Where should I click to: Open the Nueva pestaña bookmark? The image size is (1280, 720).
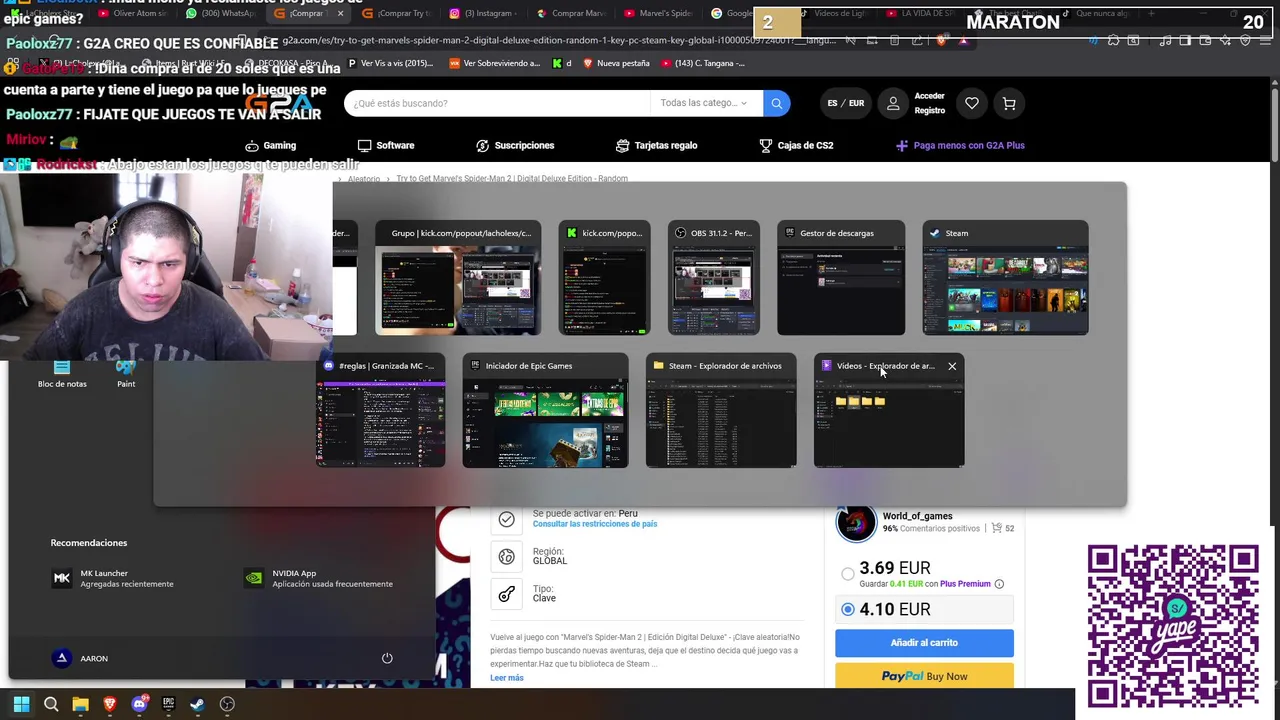point(616,63)
